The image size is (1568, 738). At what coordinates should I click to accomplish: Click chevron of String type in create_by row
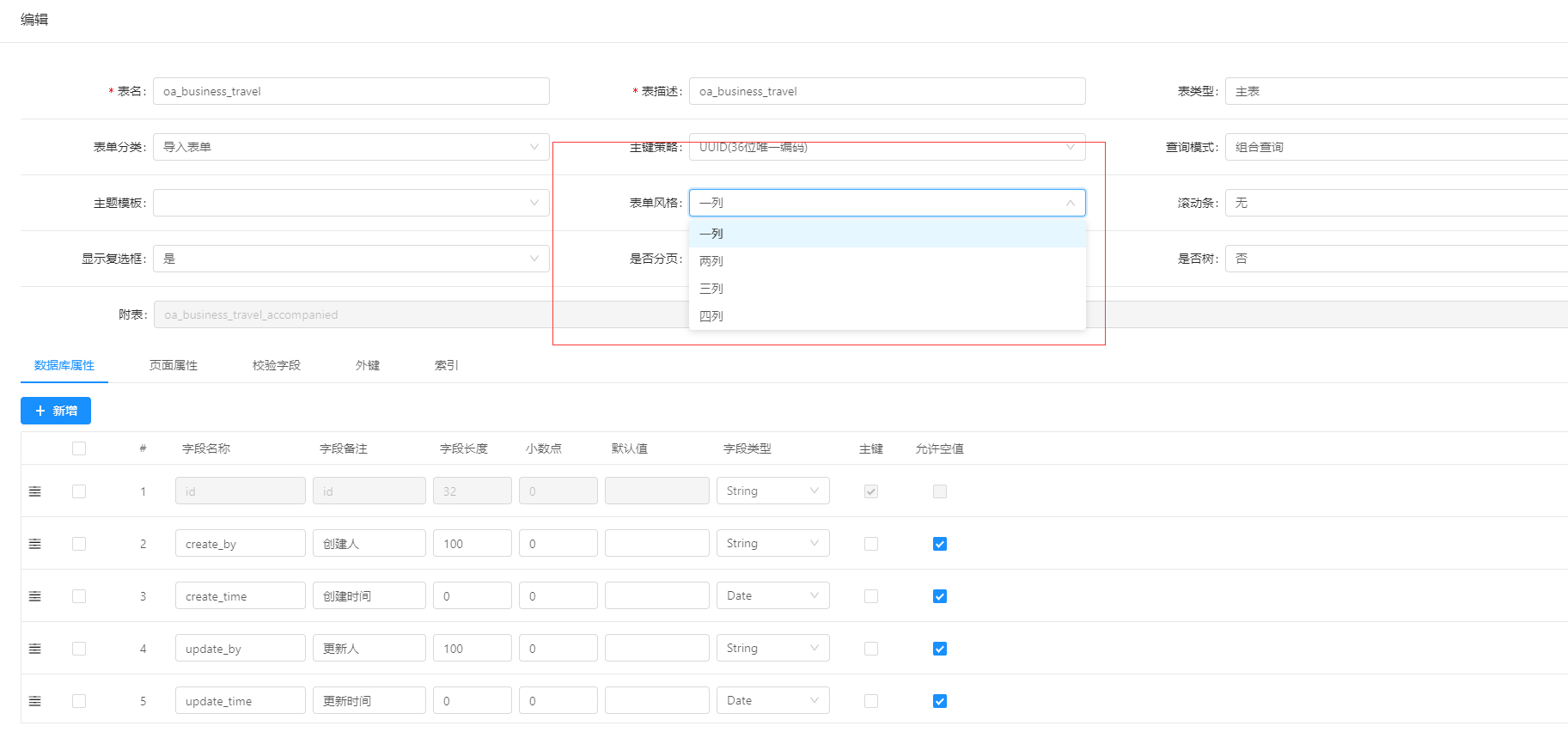[815, 543]
